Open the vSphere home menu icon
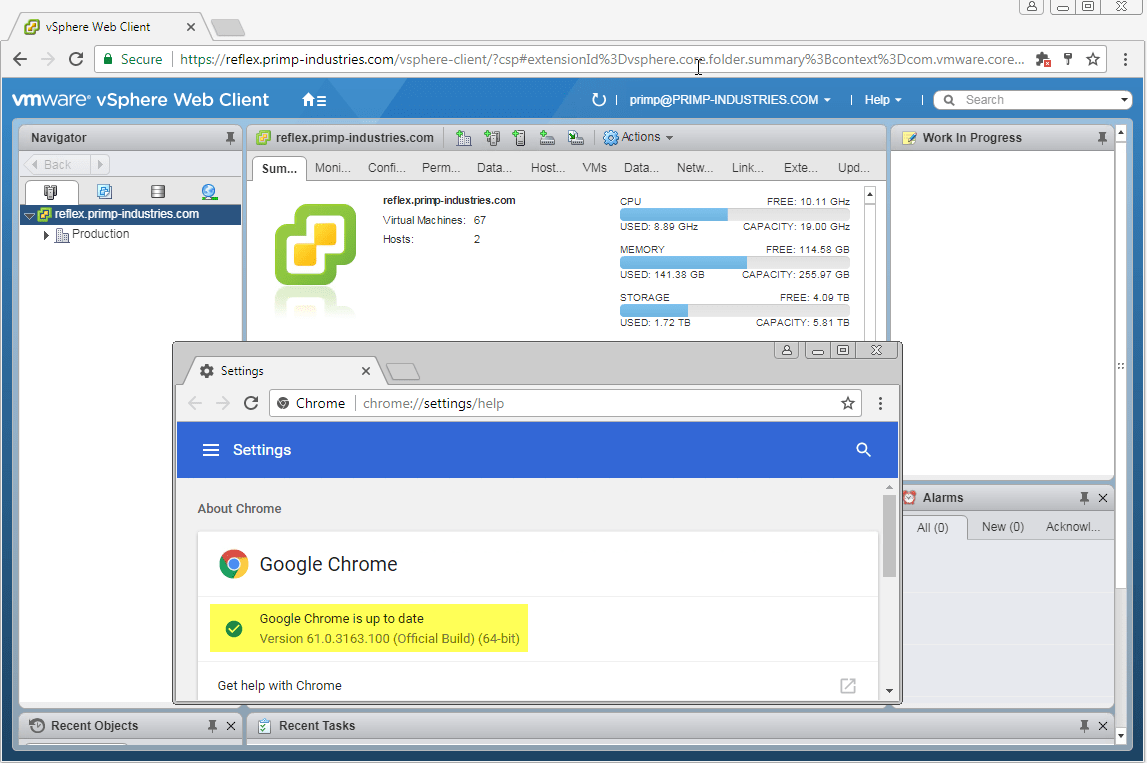The image size is (1147, 763). (314, 100)
